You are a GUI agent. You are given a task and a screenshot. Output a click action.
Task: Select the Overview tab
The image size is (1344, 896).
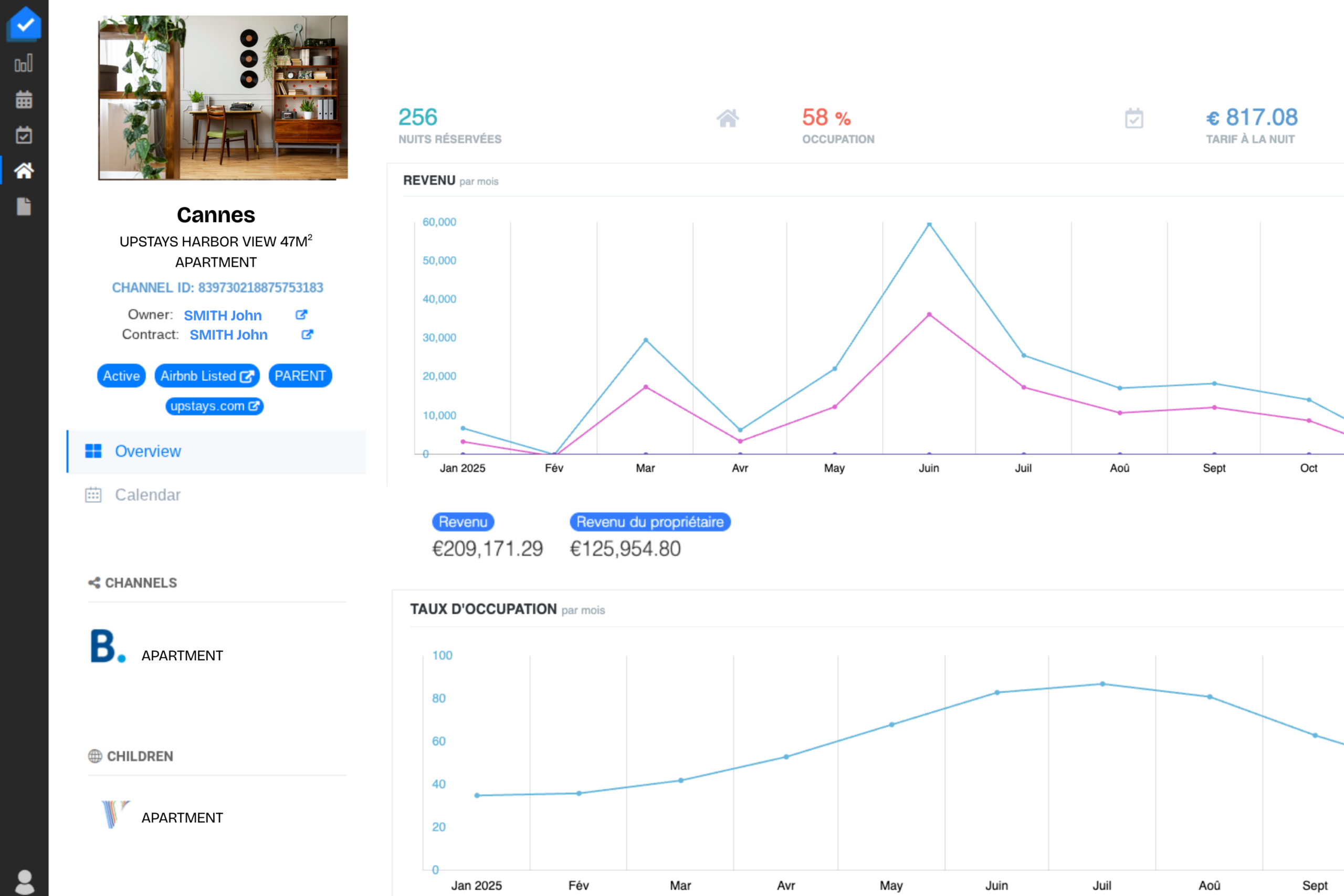148,451
